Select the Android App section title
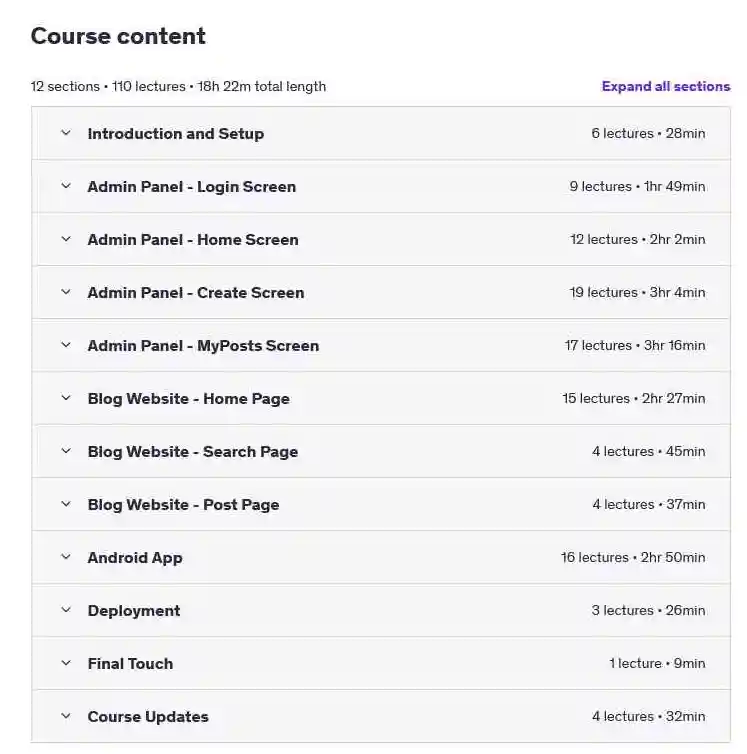 coord(135,558)
